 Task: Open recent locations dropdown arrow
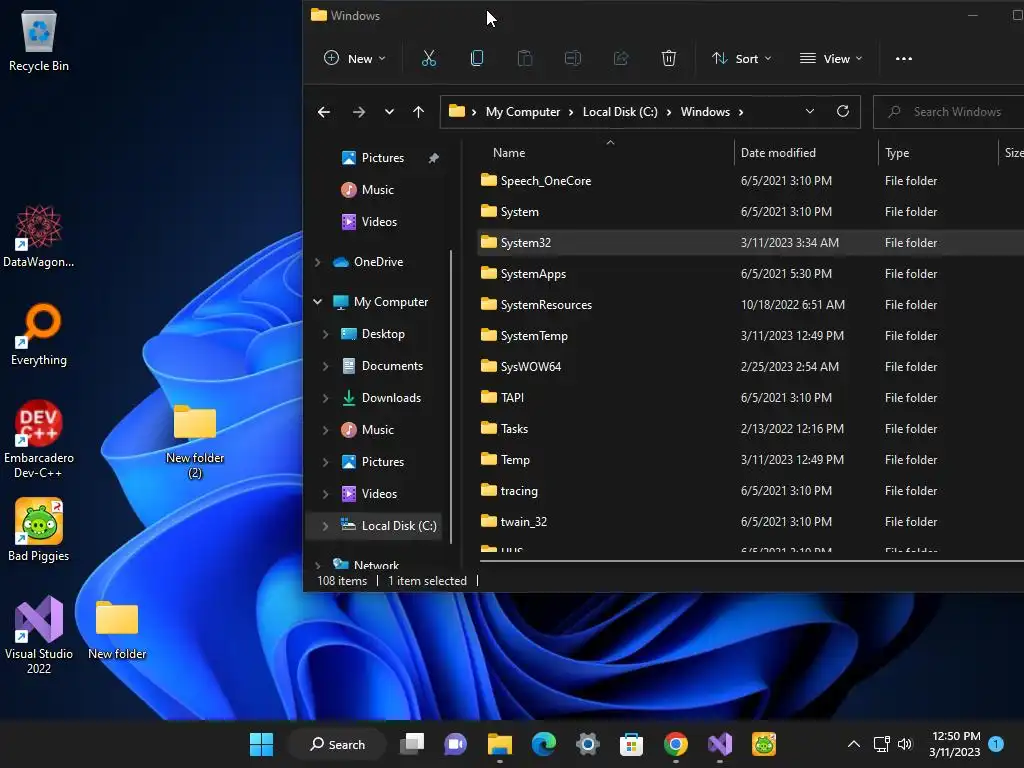(x=389, y=112)
